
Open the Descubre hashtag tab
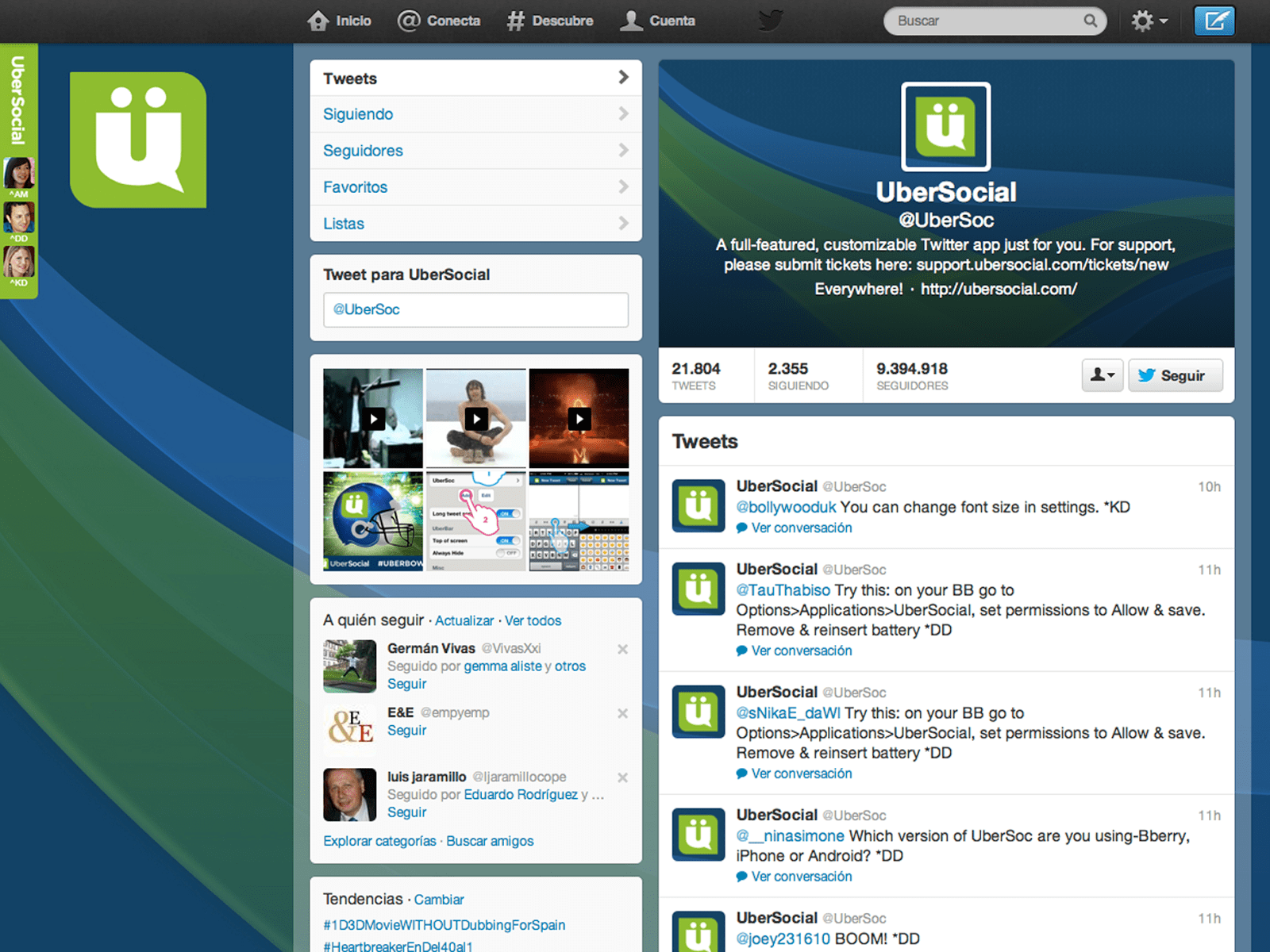tap(549, 21)
